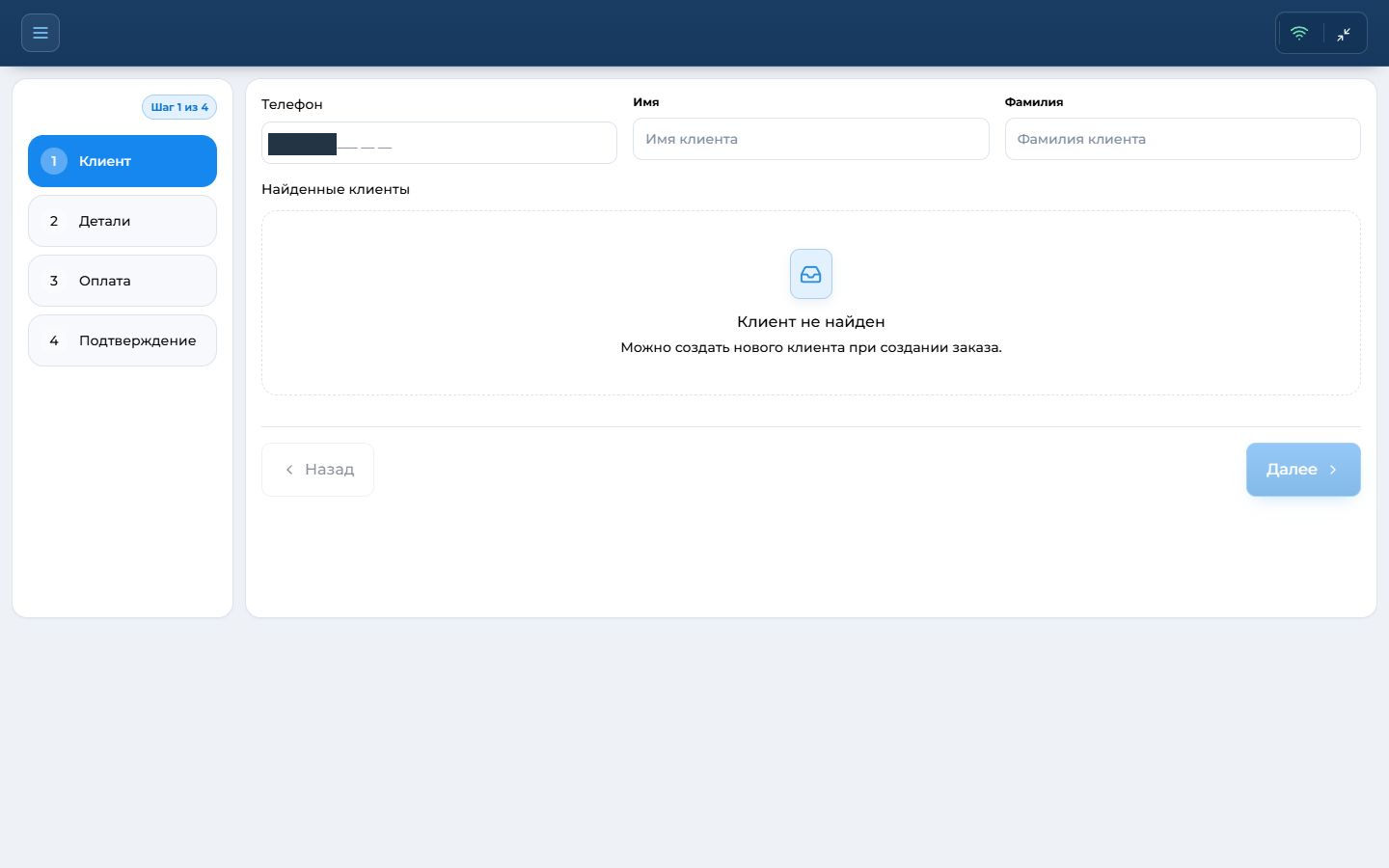Click the Клиент не найден message
This screenshot has height=868, width=1389.
(x=811, y=321)
